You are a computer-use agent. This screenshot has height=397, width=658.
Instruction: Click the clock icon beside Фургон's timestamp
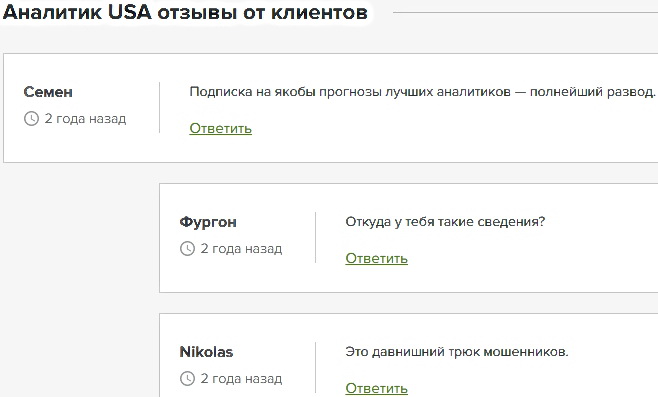click(187, 249)
